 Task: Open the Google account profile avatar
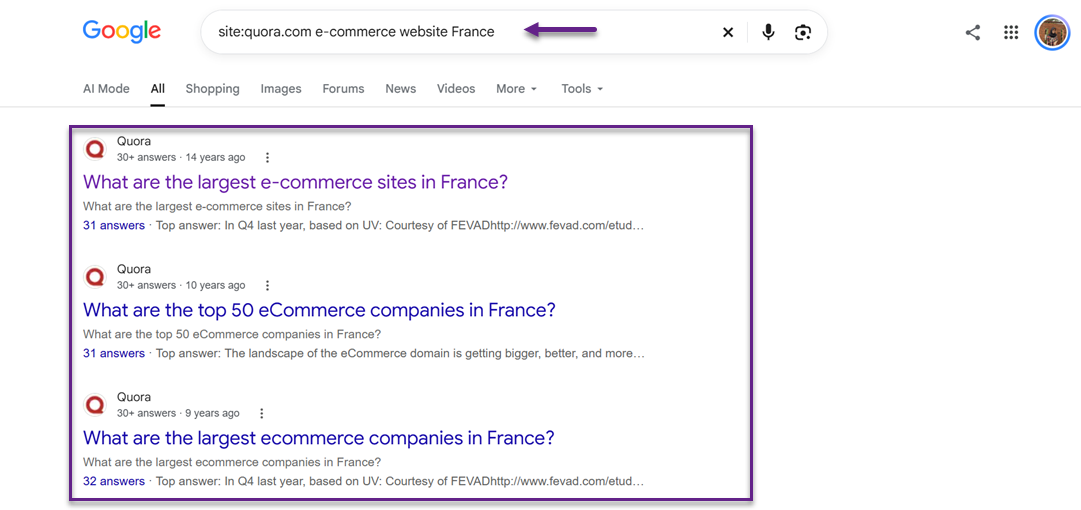[1052, 32]
